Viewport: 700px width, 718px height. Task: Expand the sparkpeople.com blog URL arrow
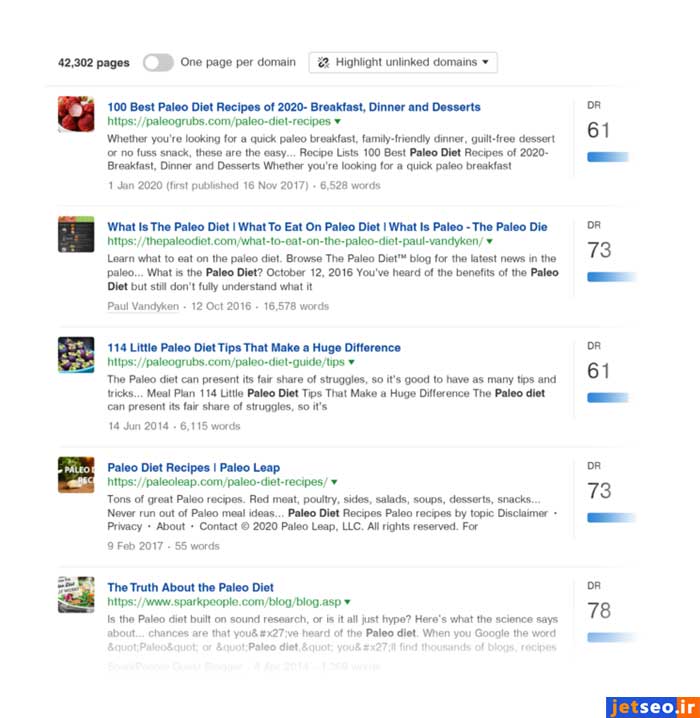pyautogui.click(x=348, y=602)
